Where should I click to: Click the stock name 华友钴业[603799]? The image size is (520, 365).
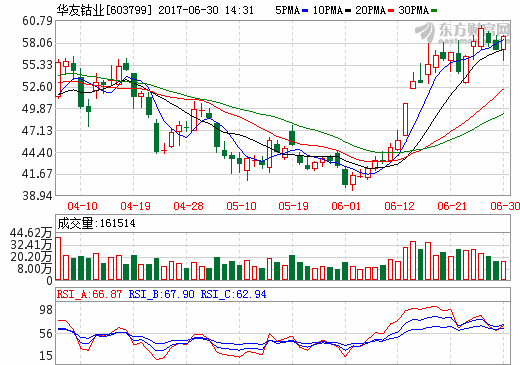tap(104, 10)
